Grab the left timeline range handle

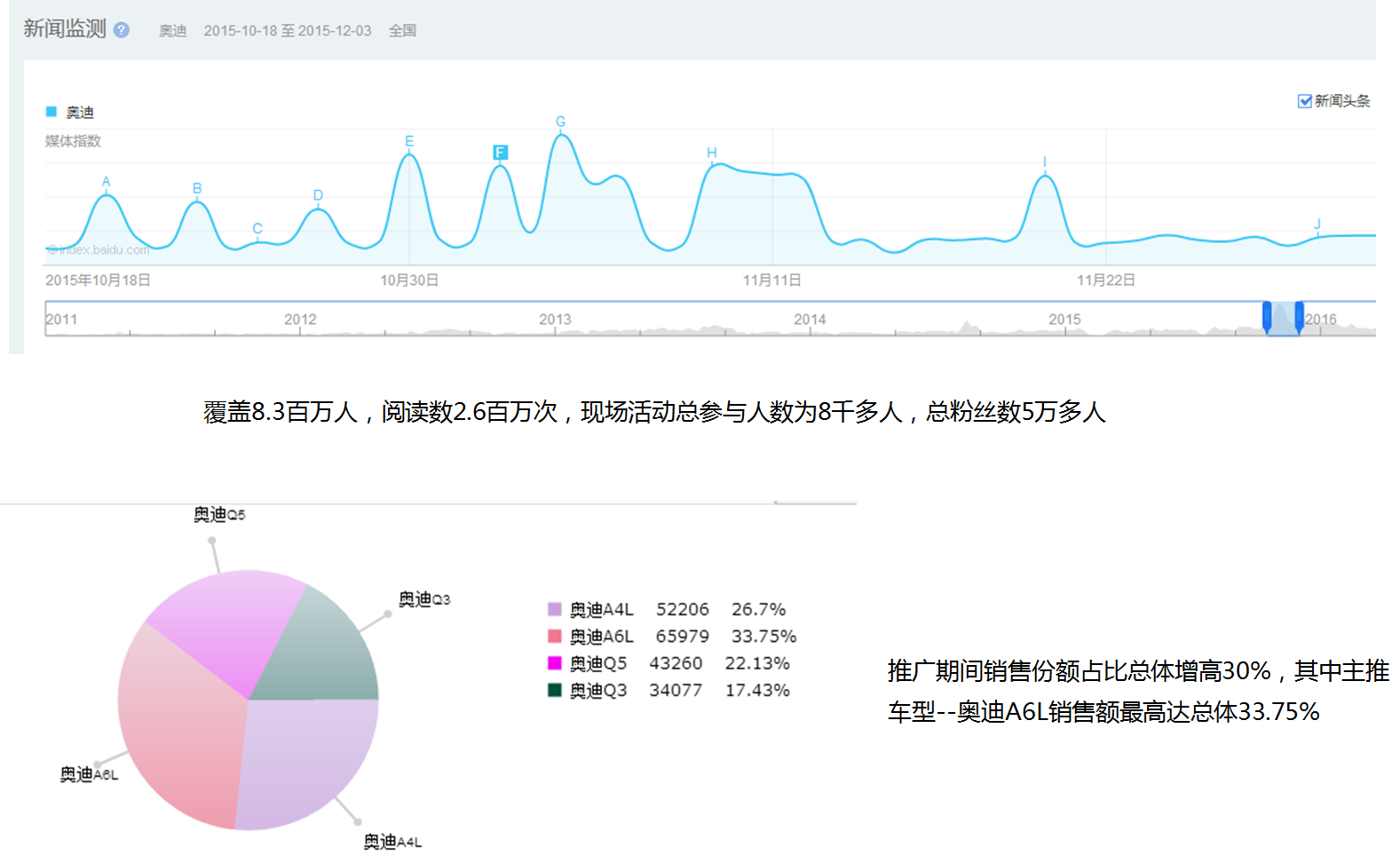pos(1267,317)
